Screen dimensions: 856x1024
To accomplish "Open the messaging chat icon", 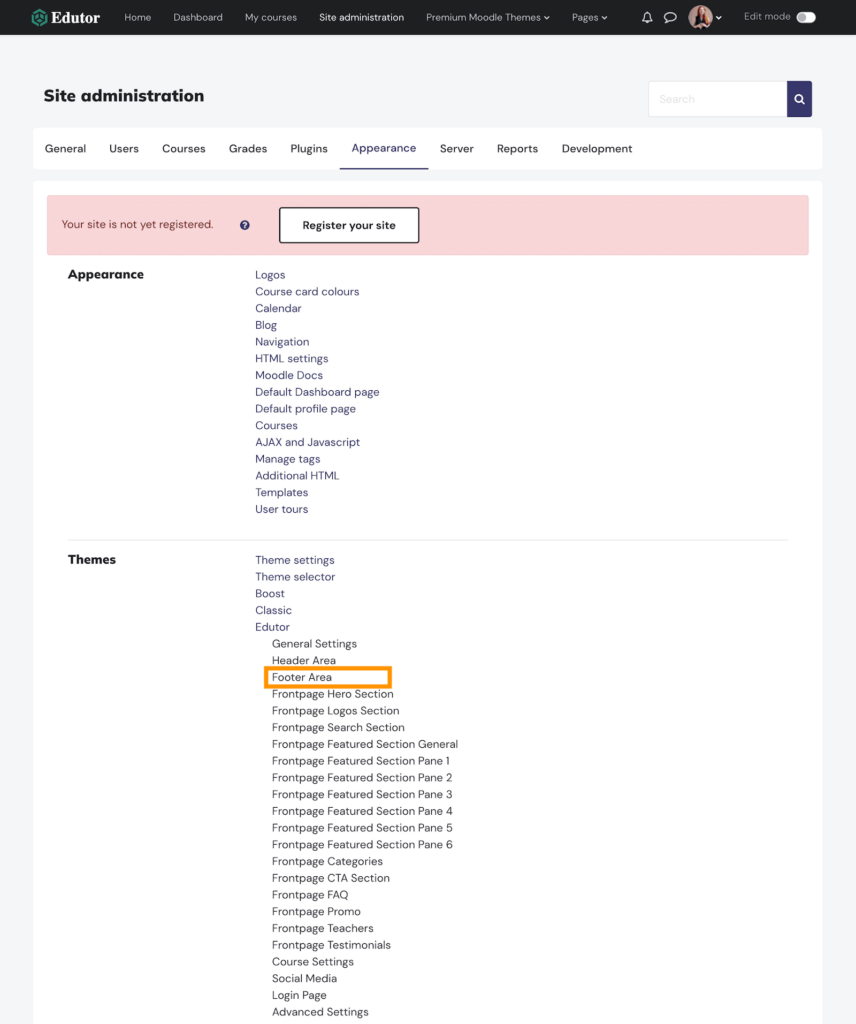I will 670,17.
